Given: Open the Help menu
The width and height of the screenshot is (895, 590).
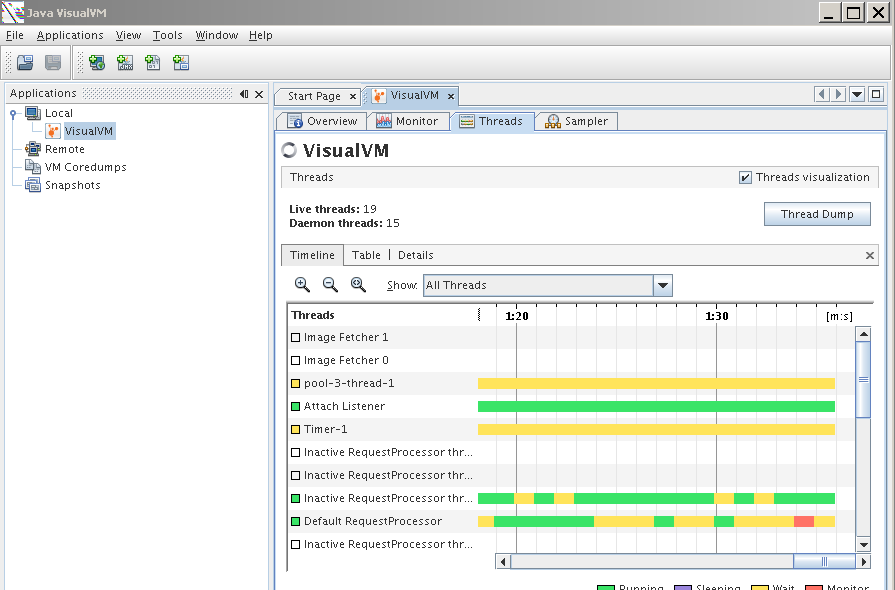Looking at the screenshot, I should point(261,35).
